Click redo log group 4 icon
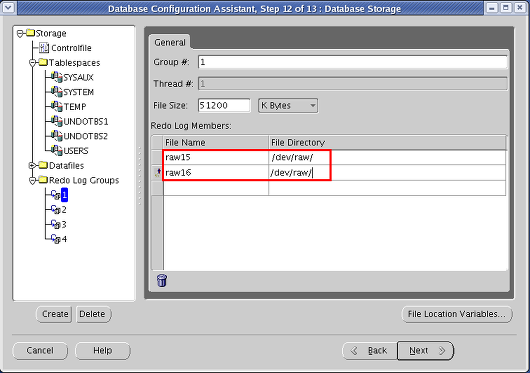The height and width of the screenshot is (373, 530). [x=55, y=239]
